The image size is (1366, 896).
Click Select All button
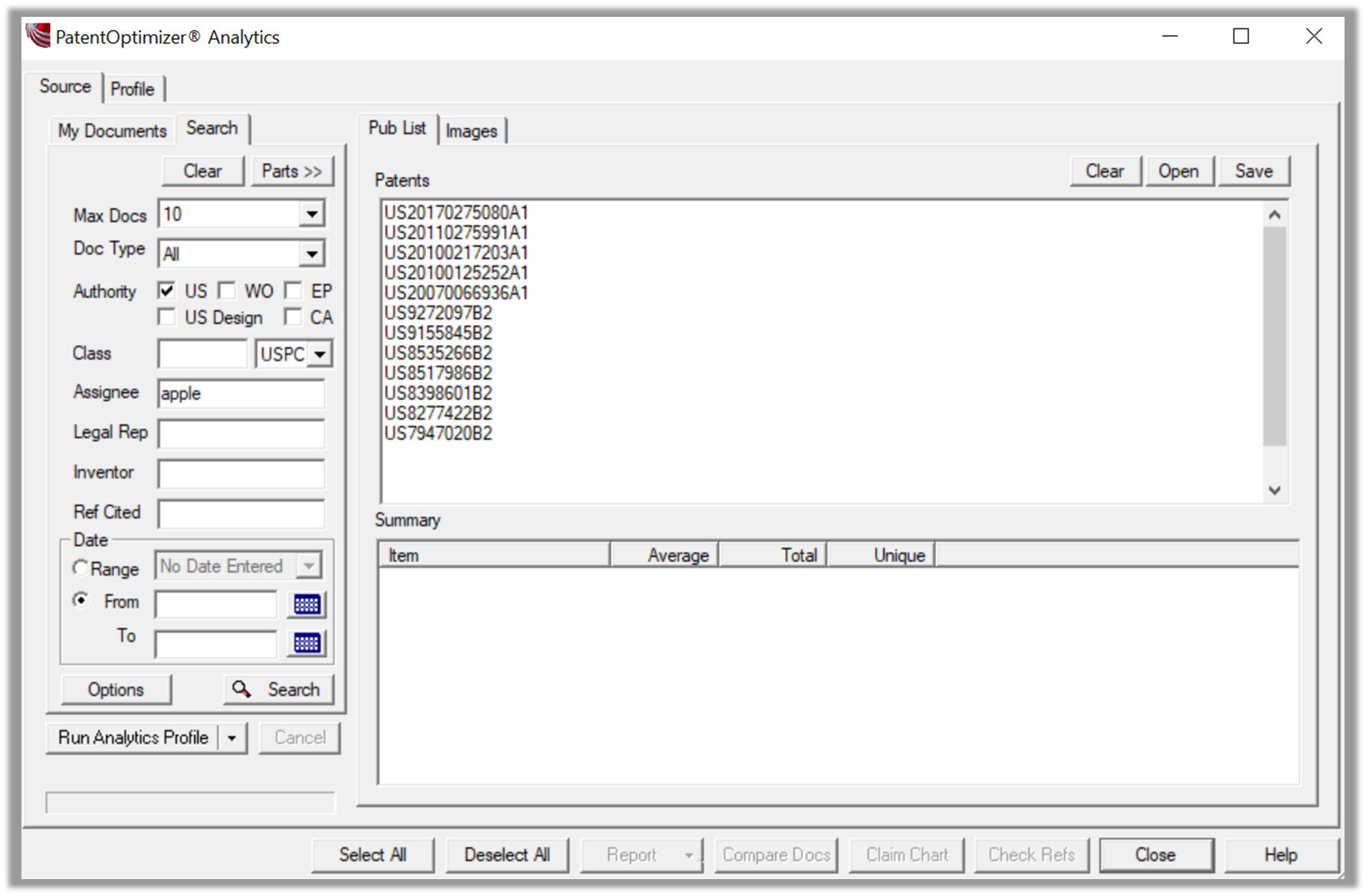coord(373,855)
